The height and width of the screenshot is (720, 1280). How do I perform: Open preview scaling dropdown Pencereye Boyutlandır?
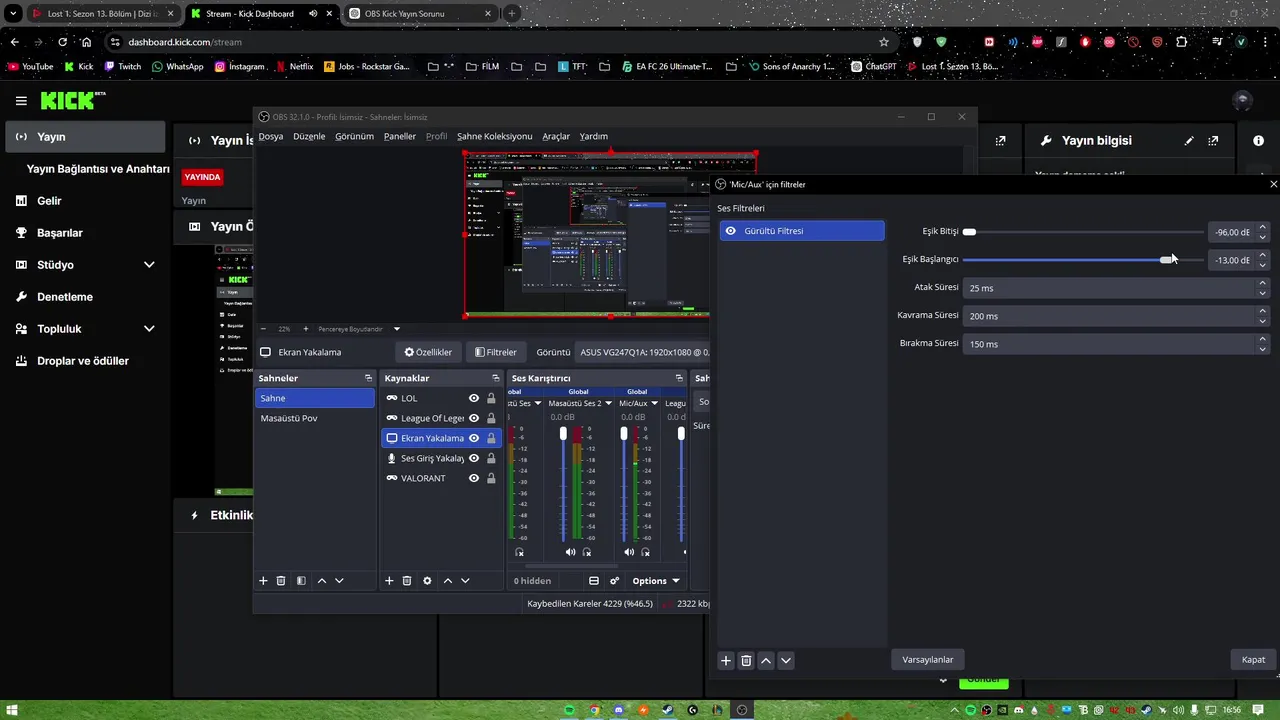coord(359,329)
